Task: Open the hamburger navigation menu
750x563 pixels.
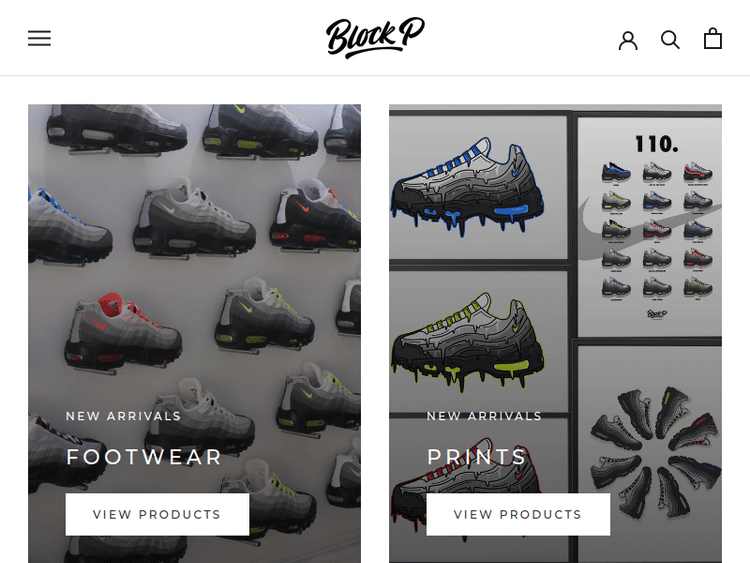Action: [39, 38]
